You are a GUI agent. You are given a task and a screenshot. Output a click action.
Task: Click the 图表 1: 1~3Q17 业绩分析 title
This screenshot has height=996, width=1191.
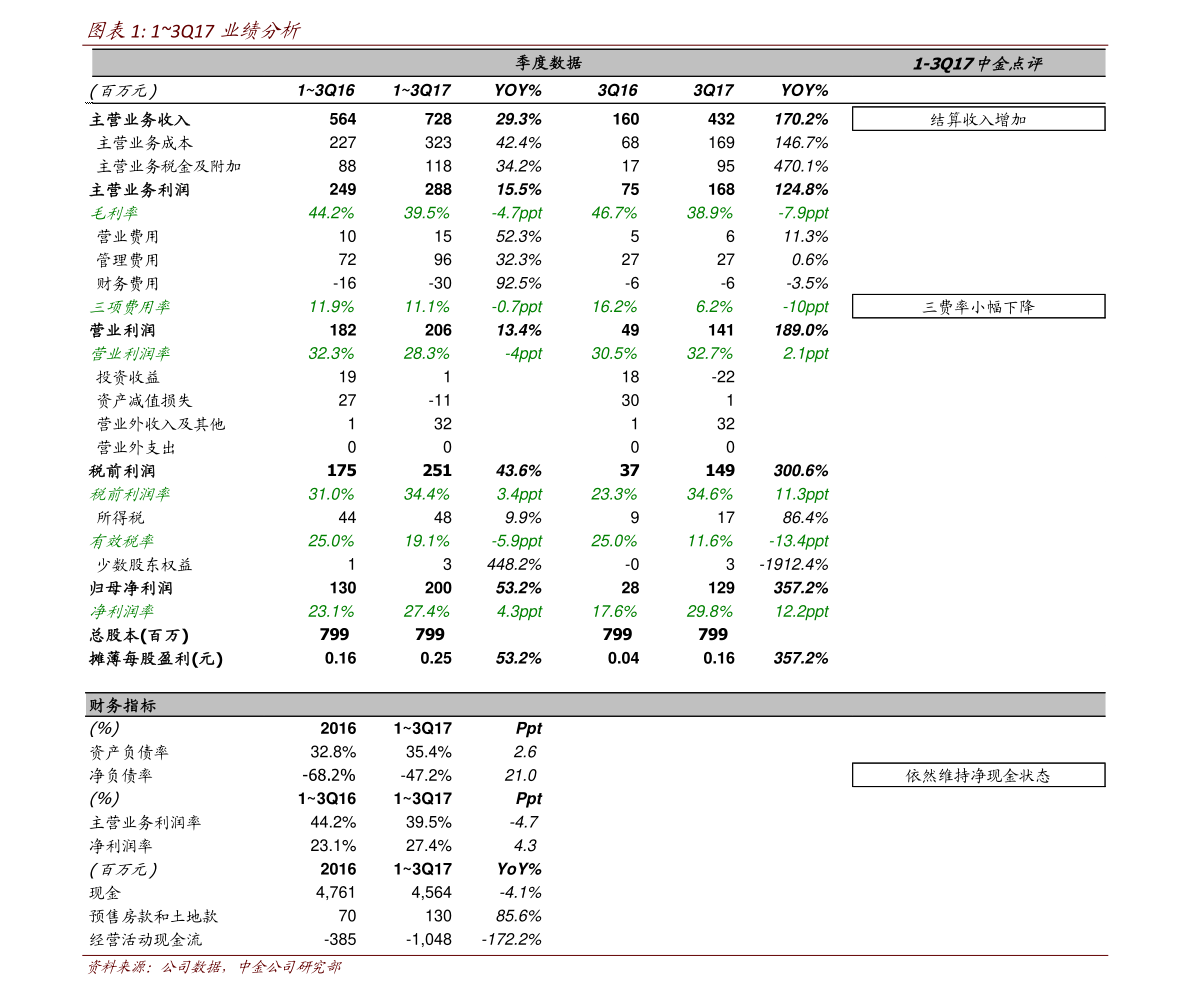coord(194,30)
